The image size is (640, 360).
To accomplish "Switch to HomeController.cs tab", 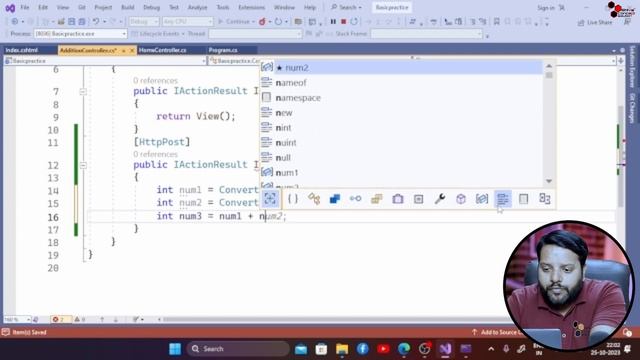I will (x=162, y=50).
